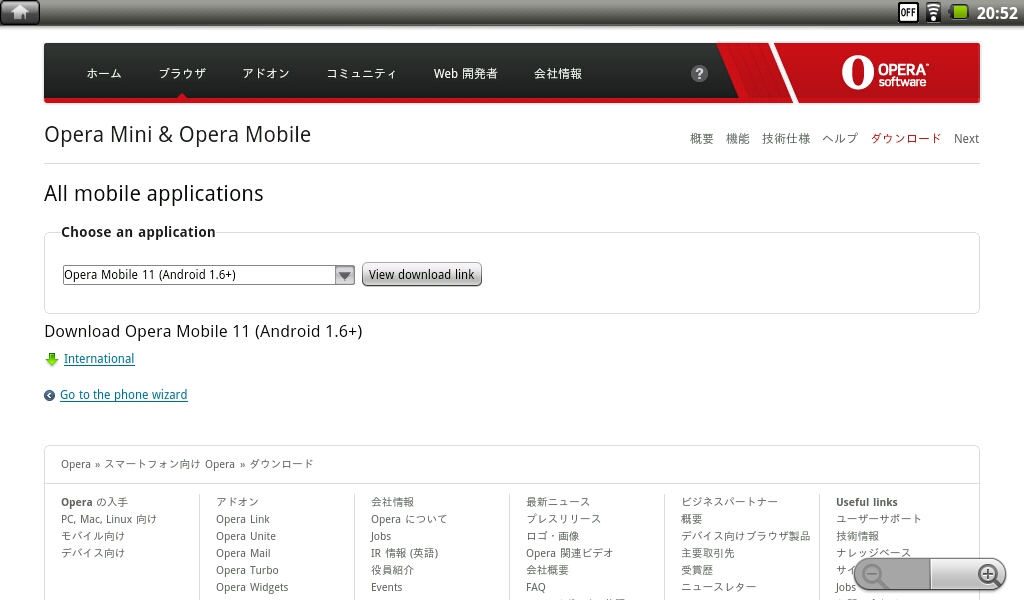1024x600 pixels.
Task: Open 主要取引先 footer link
Action: click(708, 553)
